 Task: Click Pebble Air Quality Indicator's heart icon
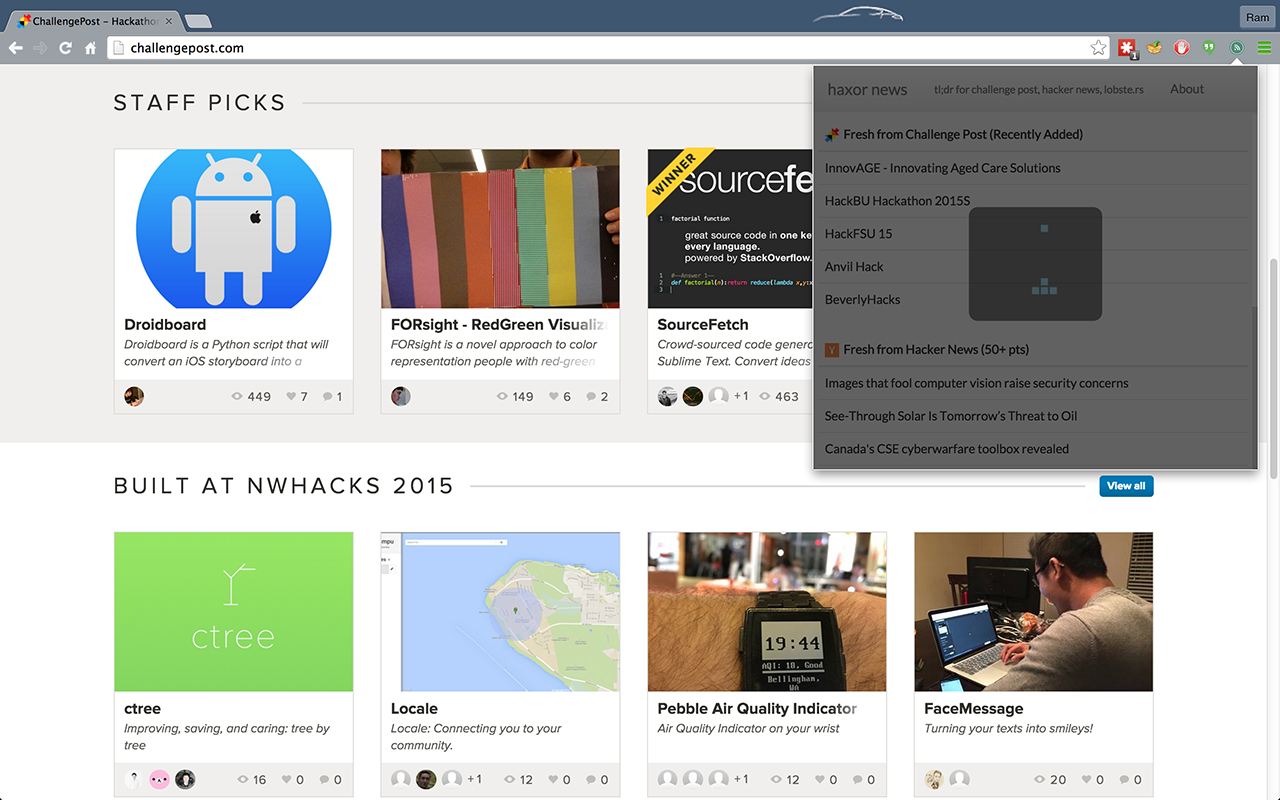[821, 780]
